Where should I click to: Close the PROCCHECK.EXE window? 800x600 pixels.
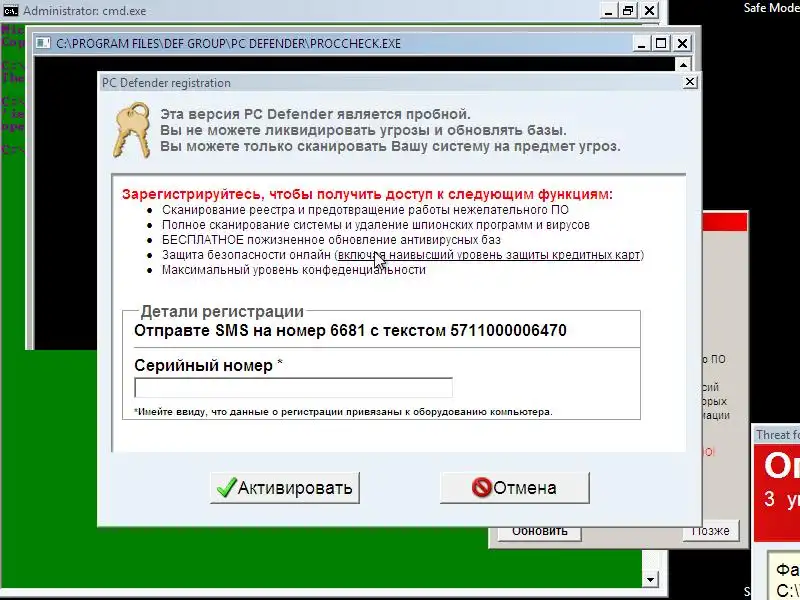[682, 43]
